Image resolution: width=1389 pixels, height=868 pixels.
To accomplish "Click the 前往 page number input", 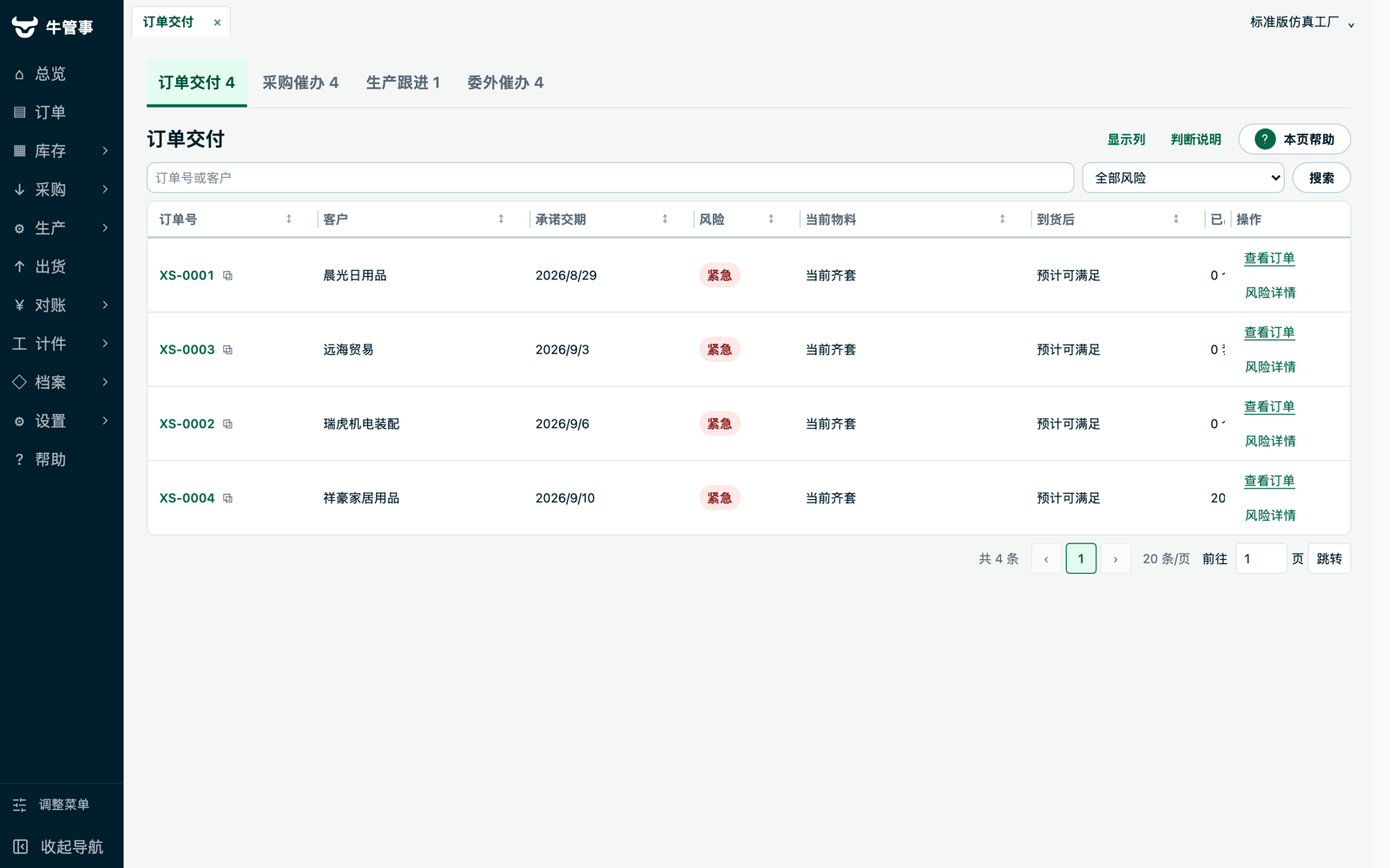I will click(1261, 559).
